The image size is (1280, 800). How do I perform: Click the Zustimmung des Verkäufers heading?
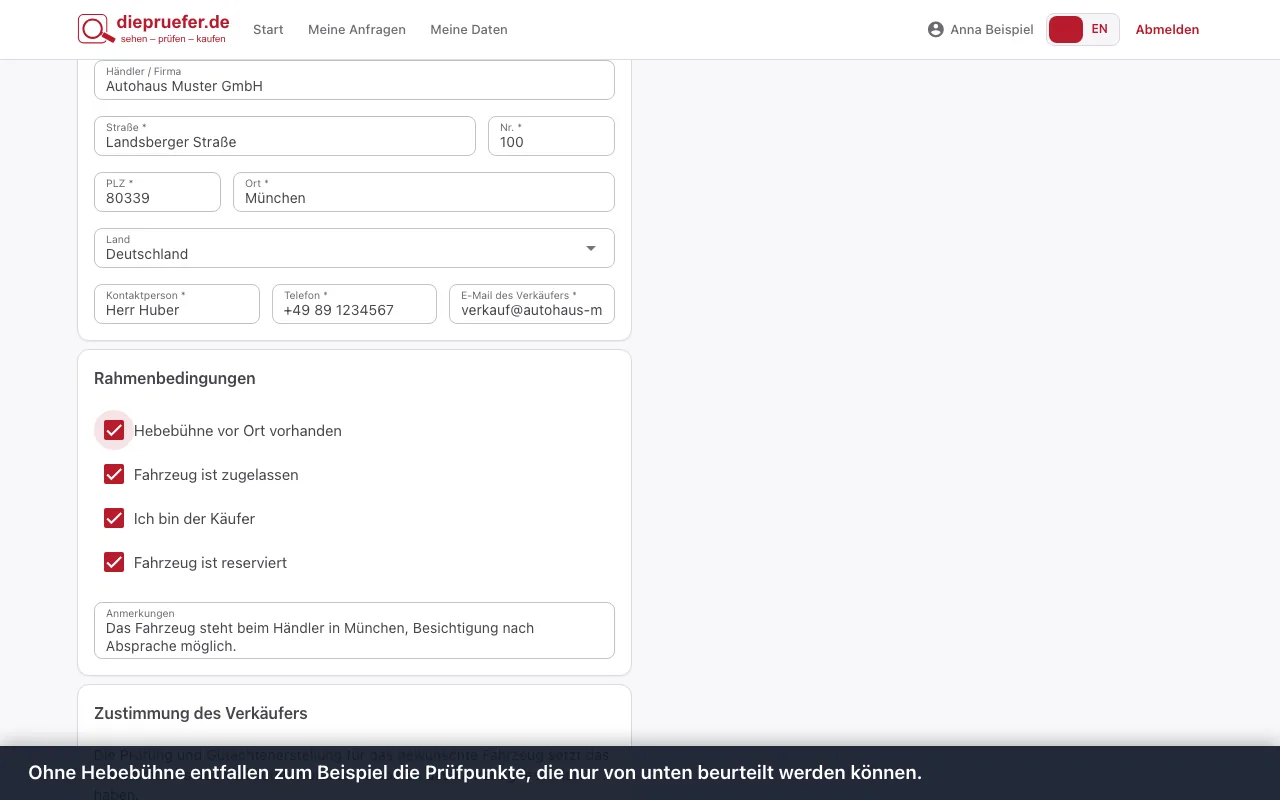click(201, 713)
